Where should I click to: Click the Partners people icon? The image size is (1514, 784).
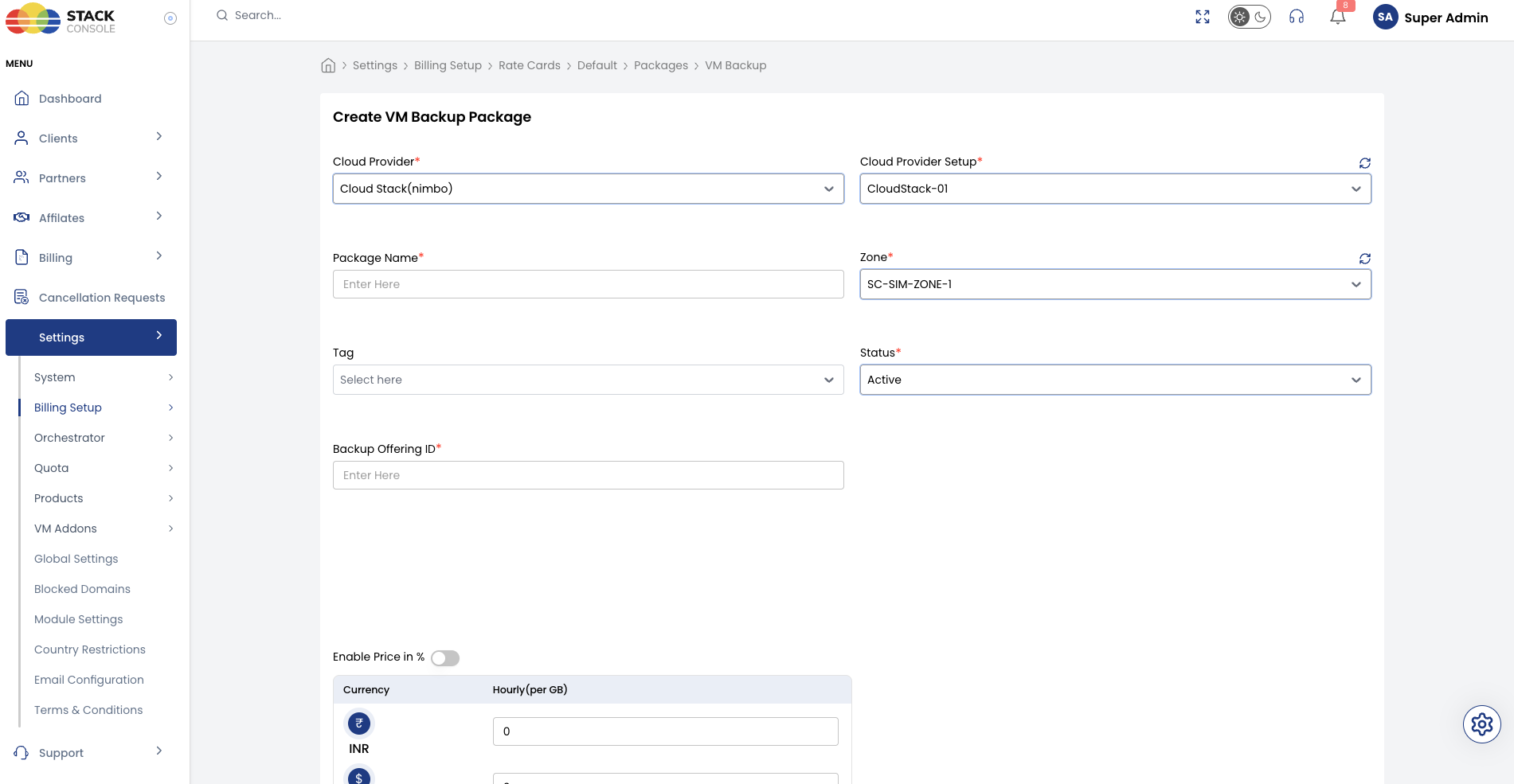click(x=22, y=177)
